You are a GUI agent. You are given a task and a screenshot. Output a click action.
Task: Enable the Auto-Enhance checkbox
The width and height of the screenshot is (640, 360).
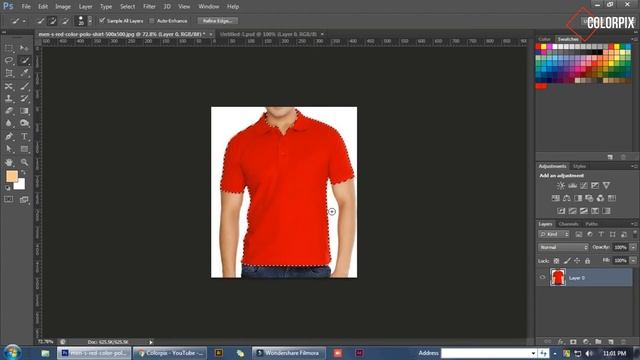pyautogui.click(x=152, y=21)
